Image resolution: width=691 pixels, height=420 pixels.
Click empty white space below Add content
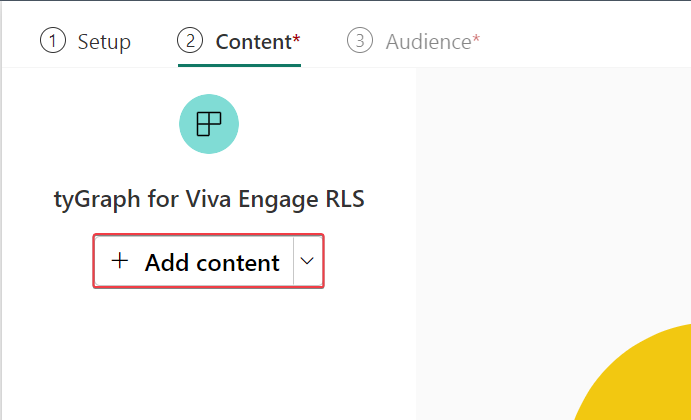pyautogui.click(x=208, y=350)
